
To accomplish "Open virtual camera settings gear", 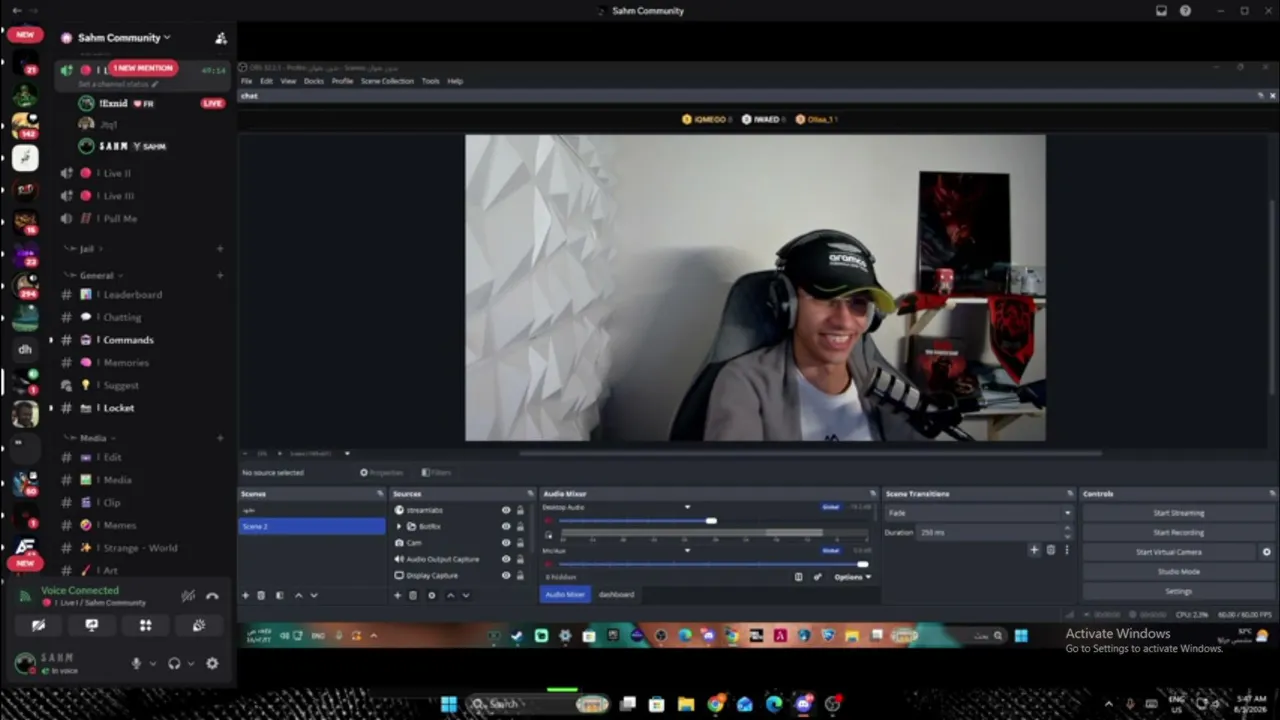I will coord(1266,552).
